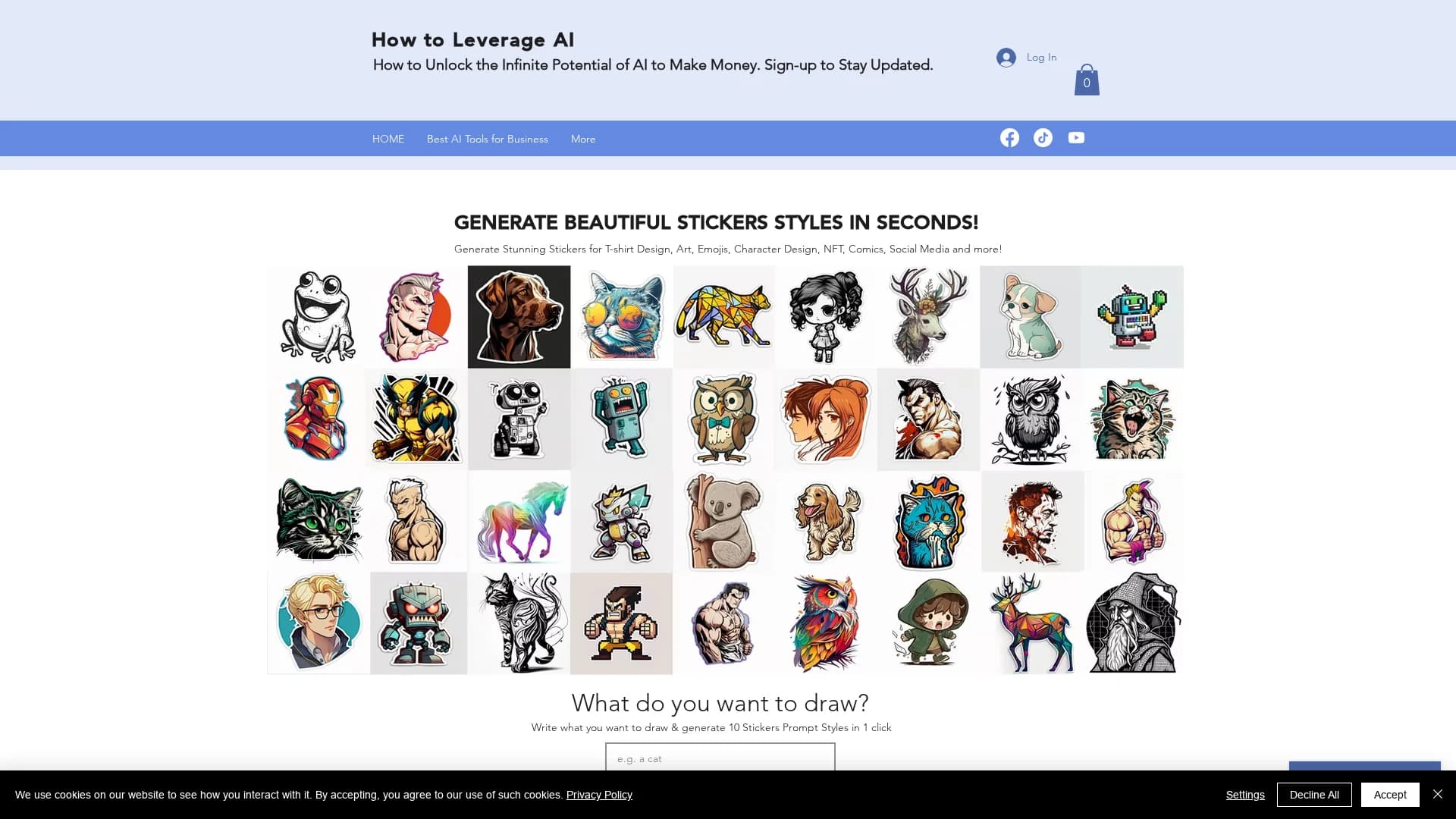Select the Iron Man sticker

pyautogui.click(x=316, y=419)
